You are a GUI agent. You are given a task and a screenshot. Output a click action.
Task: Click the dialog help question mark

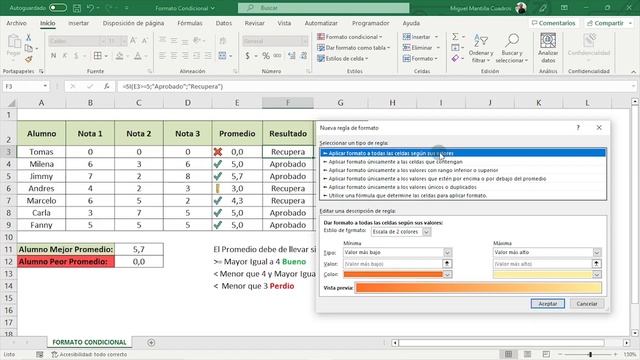click(578, 128)
